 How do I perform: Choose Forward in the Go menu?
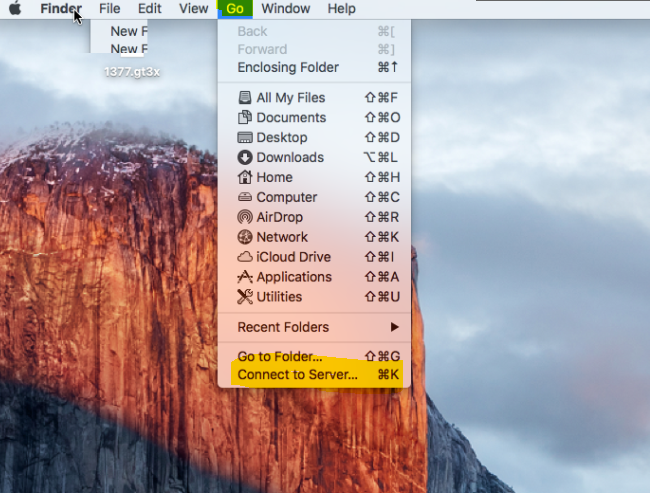coord(314,49)
